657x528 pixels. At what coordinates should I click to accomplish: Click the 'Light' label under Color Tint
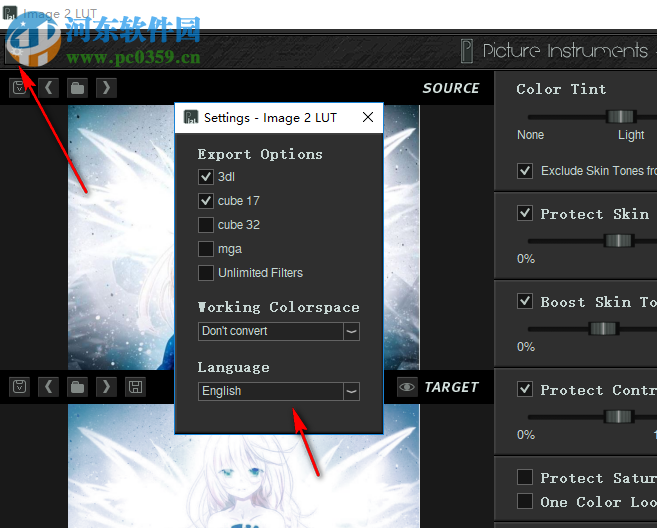[631, 135]
